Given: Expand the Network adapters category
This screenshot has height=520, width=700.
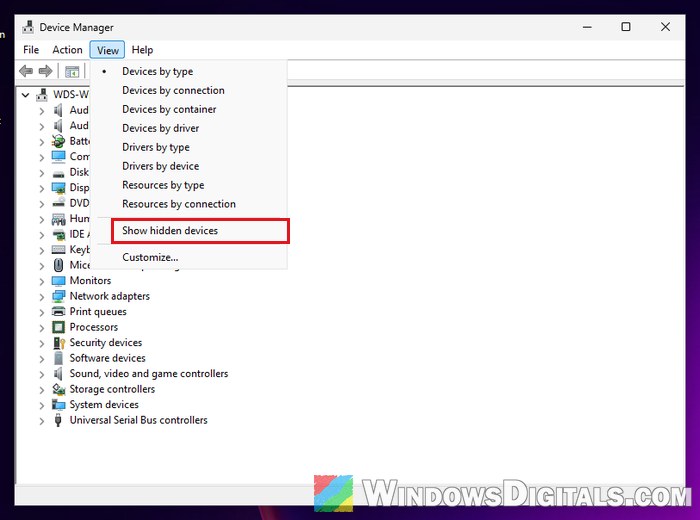Looking at the screenshot, I should click(42, 297).
